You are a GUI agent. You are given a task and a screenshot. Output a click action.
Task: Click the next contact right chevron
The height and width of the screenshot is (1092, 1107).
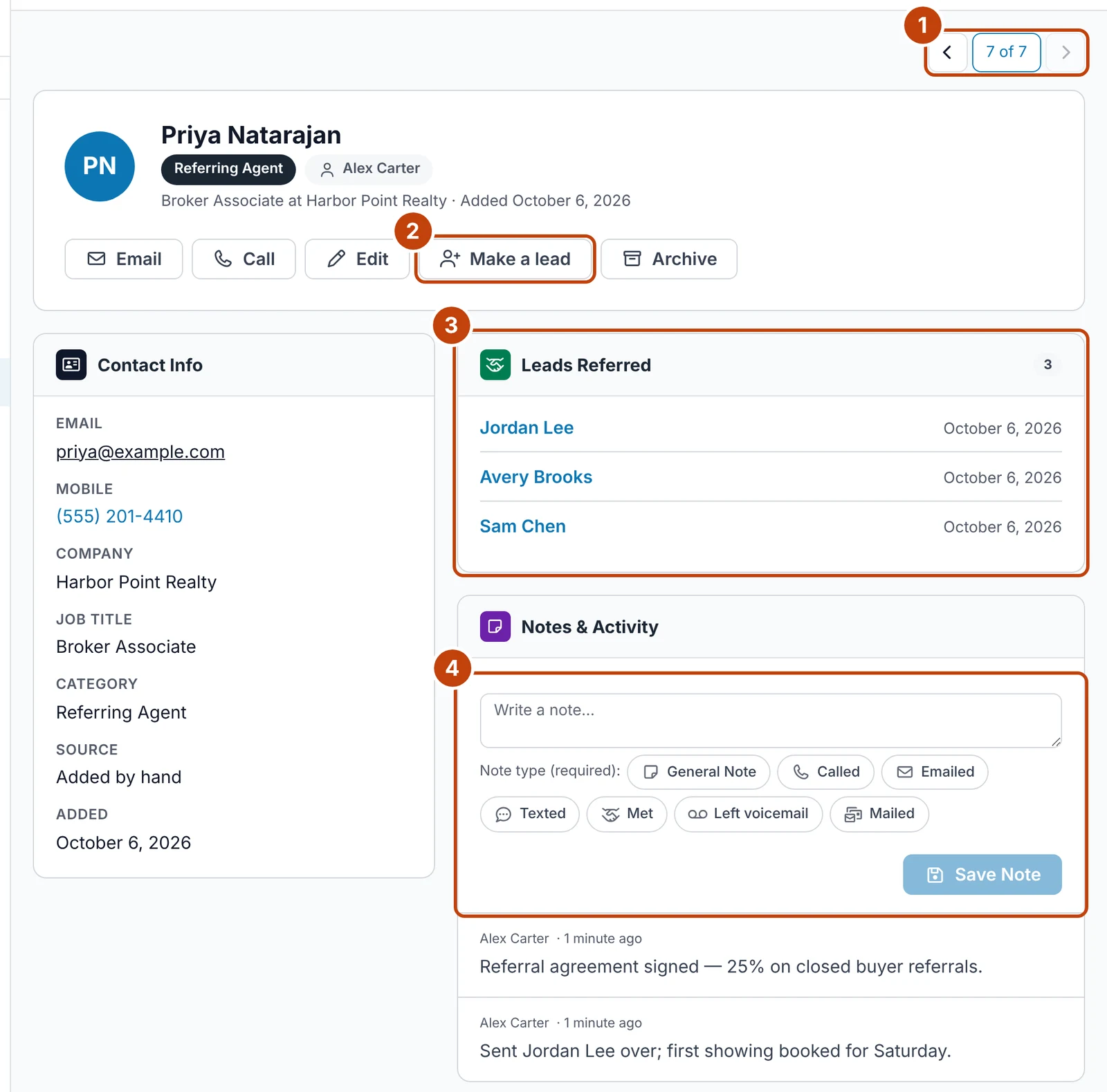tap(1065, 53)
